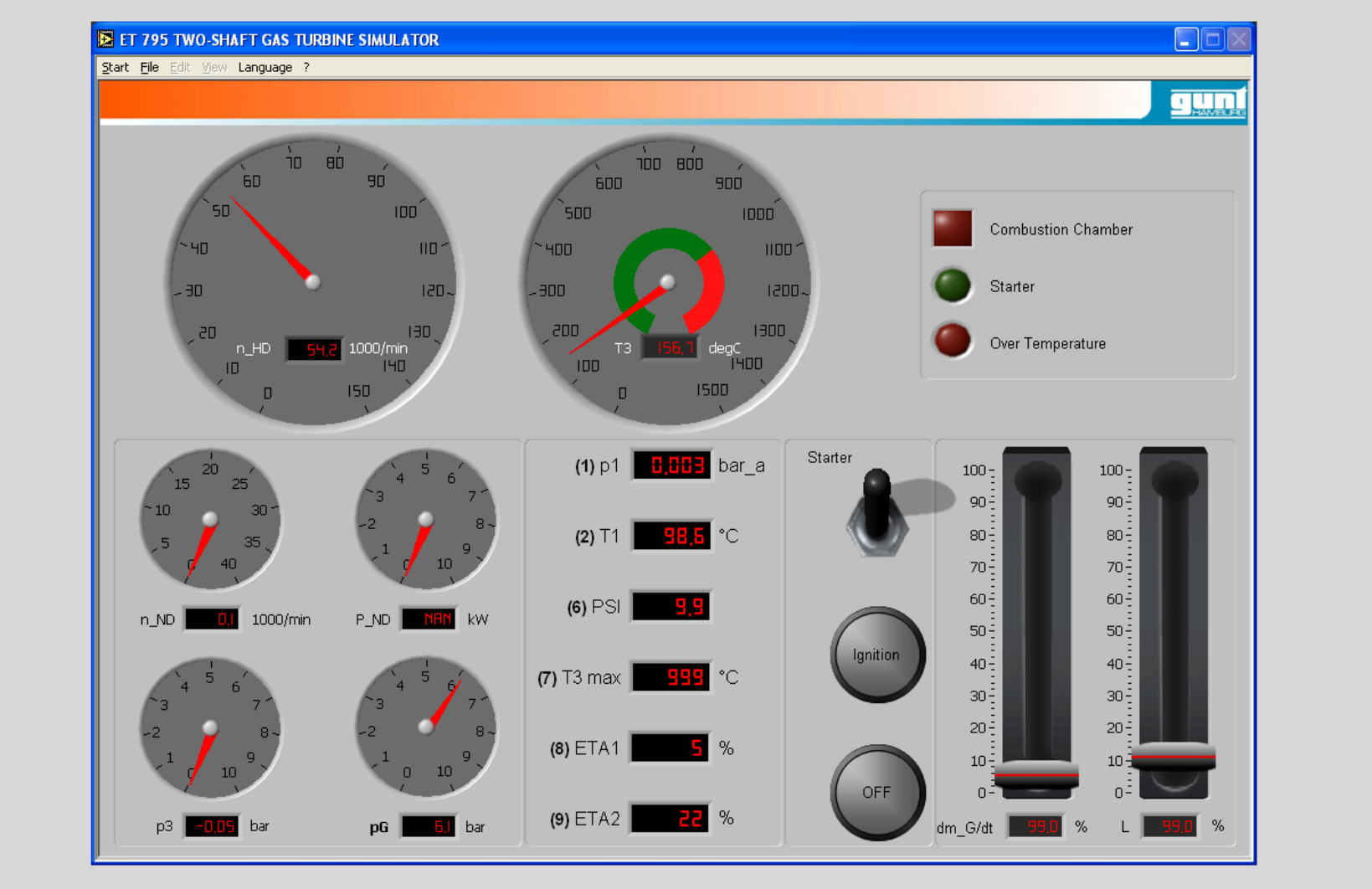1372x889 pixels.
Task: Click the LabVIEW icon in title bar
Action: [105, 39]
